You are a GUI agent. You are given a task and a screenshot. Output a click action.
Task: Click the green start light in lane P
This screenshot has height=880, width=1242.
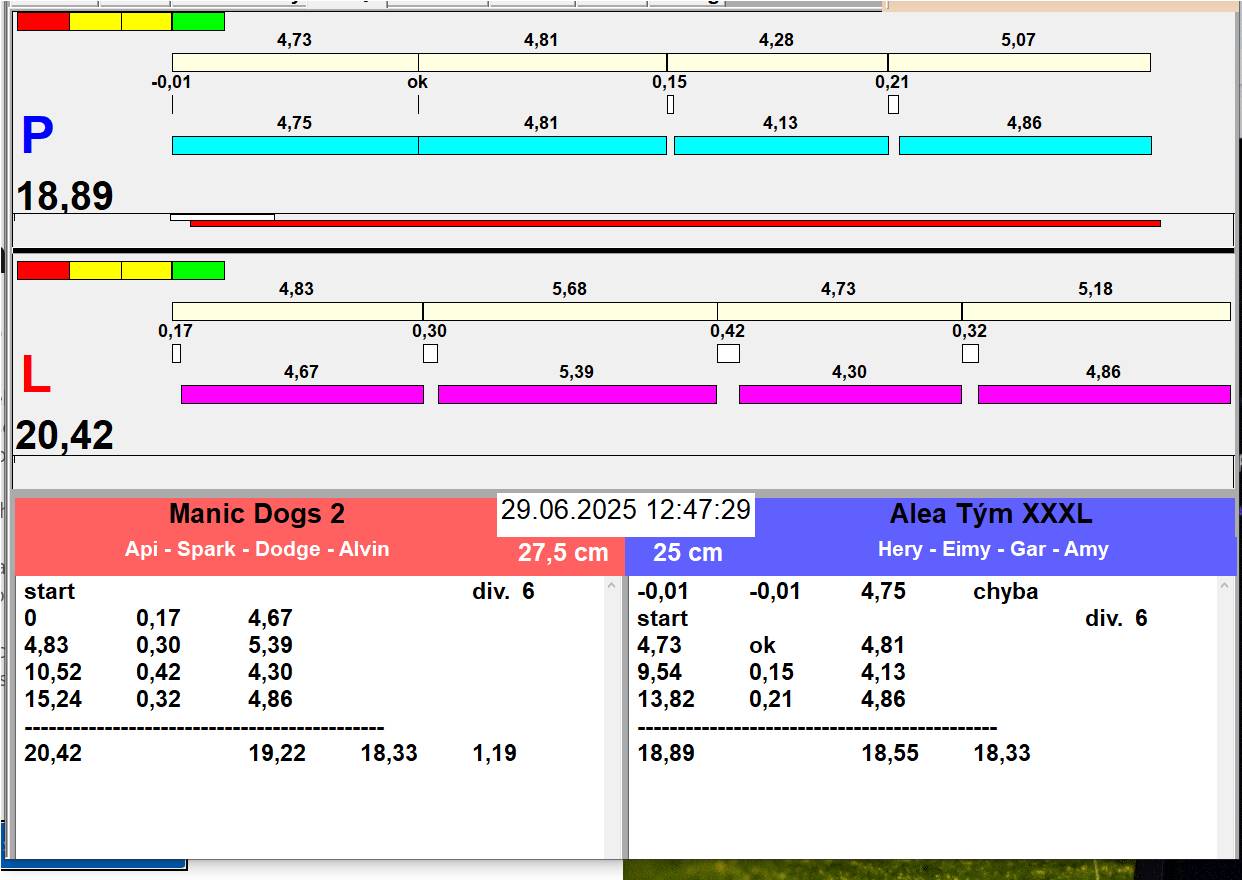pos(198,21)
